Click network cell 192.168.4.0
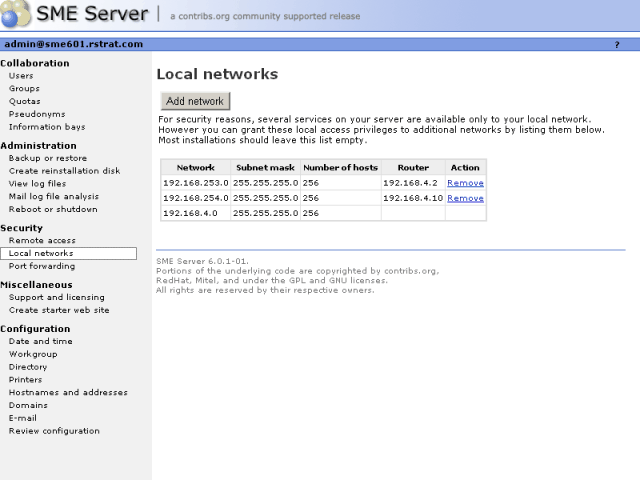The image size is (640, 480). click(x=196, y=213)
